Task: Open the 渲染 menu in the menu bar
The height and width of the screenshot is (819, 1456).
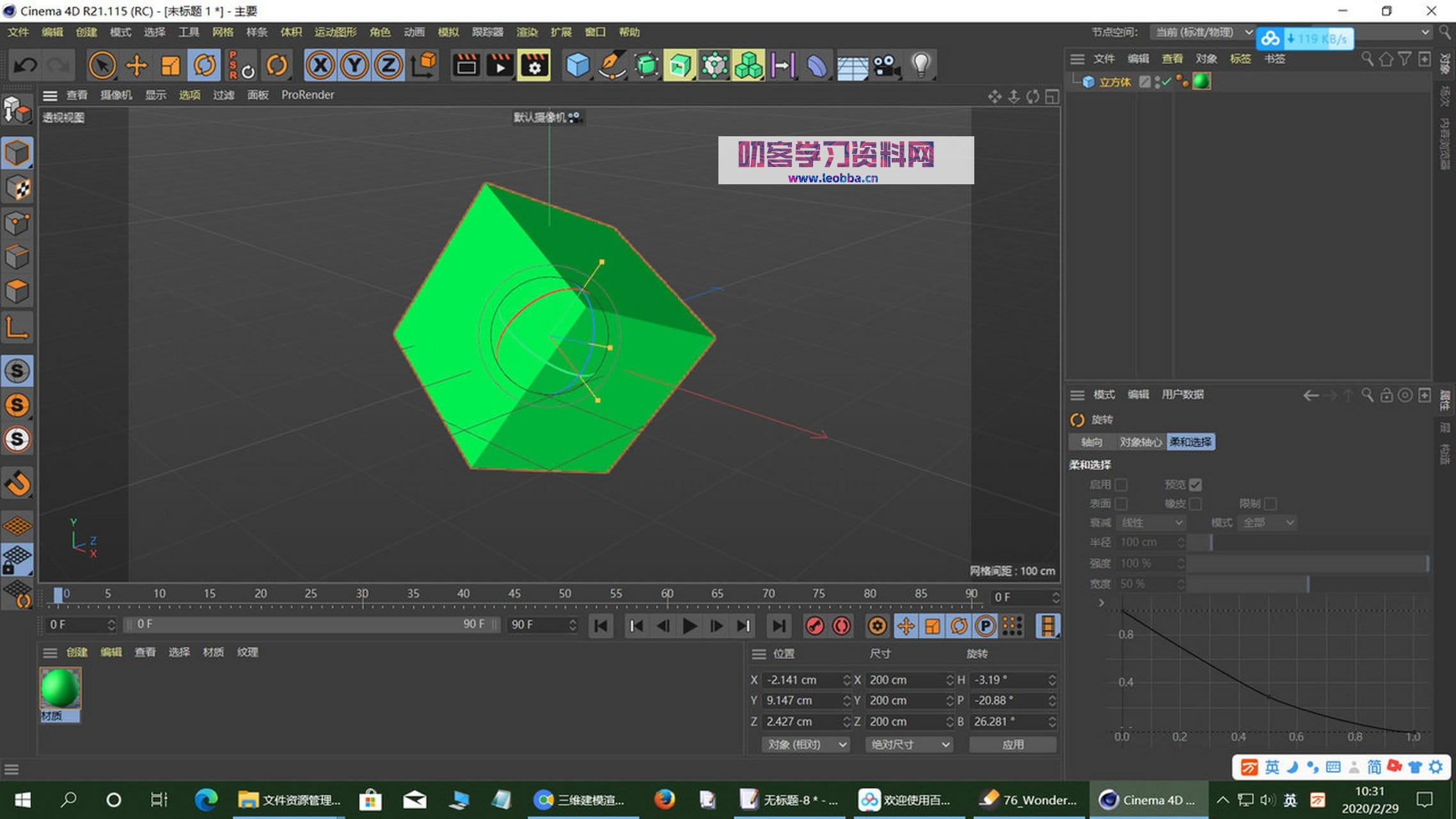Action: pos(526,32)
